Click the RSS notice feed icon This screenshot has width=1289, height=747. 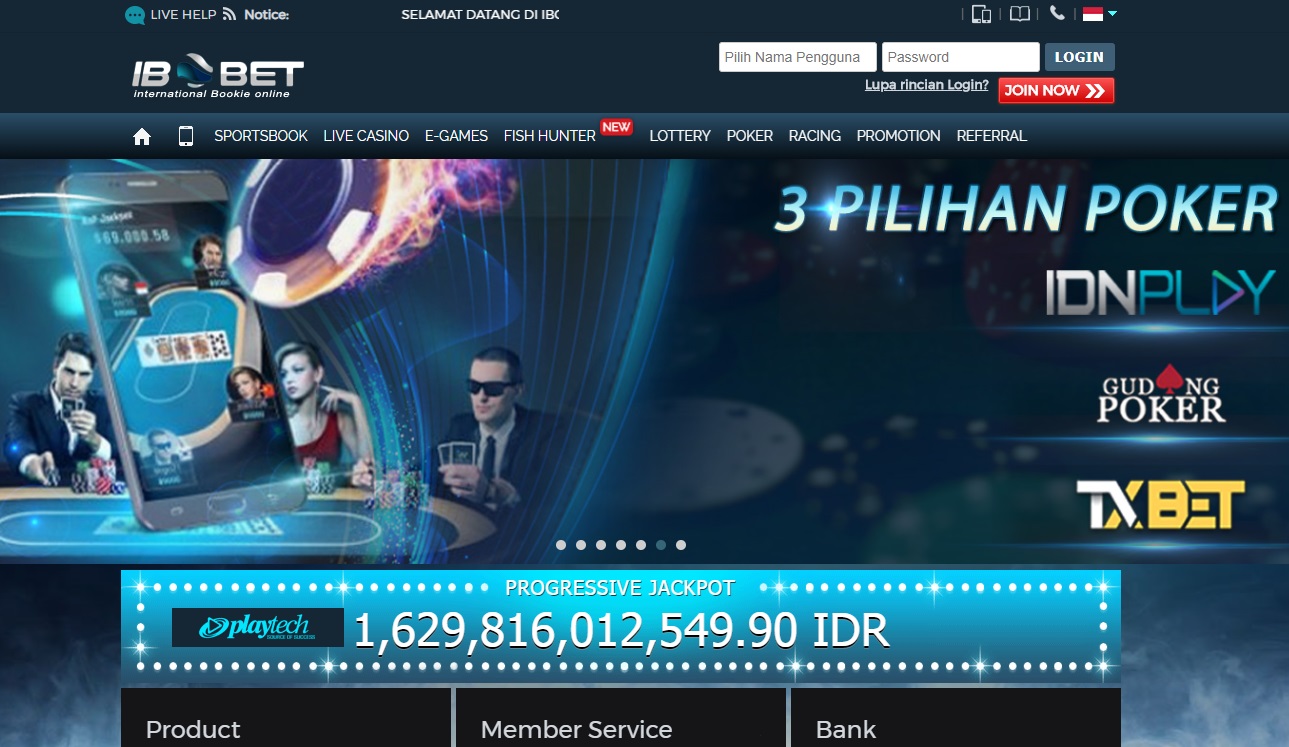pyautogui.click(x=230, y=14)
